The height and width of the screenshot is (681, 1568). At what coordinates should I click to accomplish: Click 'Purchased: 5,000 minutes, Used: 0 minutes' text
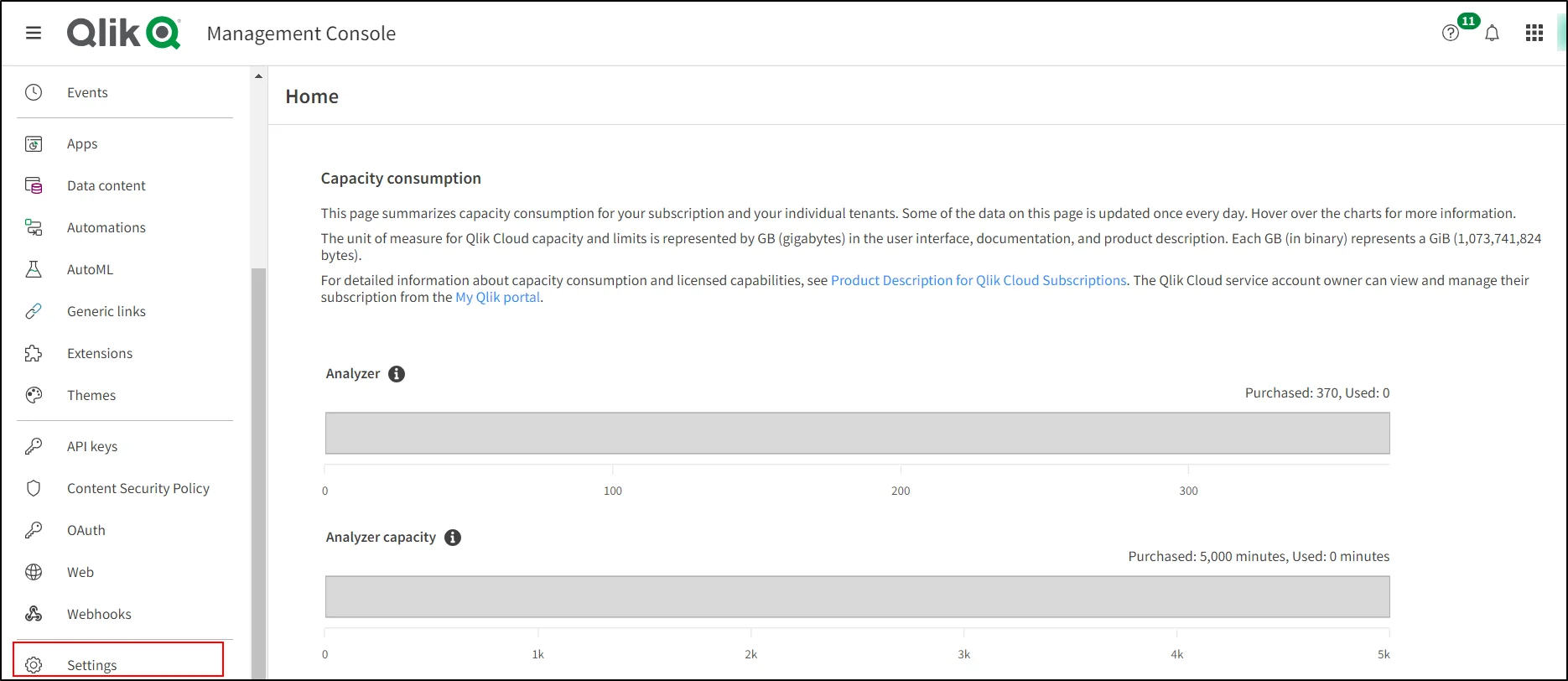pyautogui.click(x=1259, y=556)
